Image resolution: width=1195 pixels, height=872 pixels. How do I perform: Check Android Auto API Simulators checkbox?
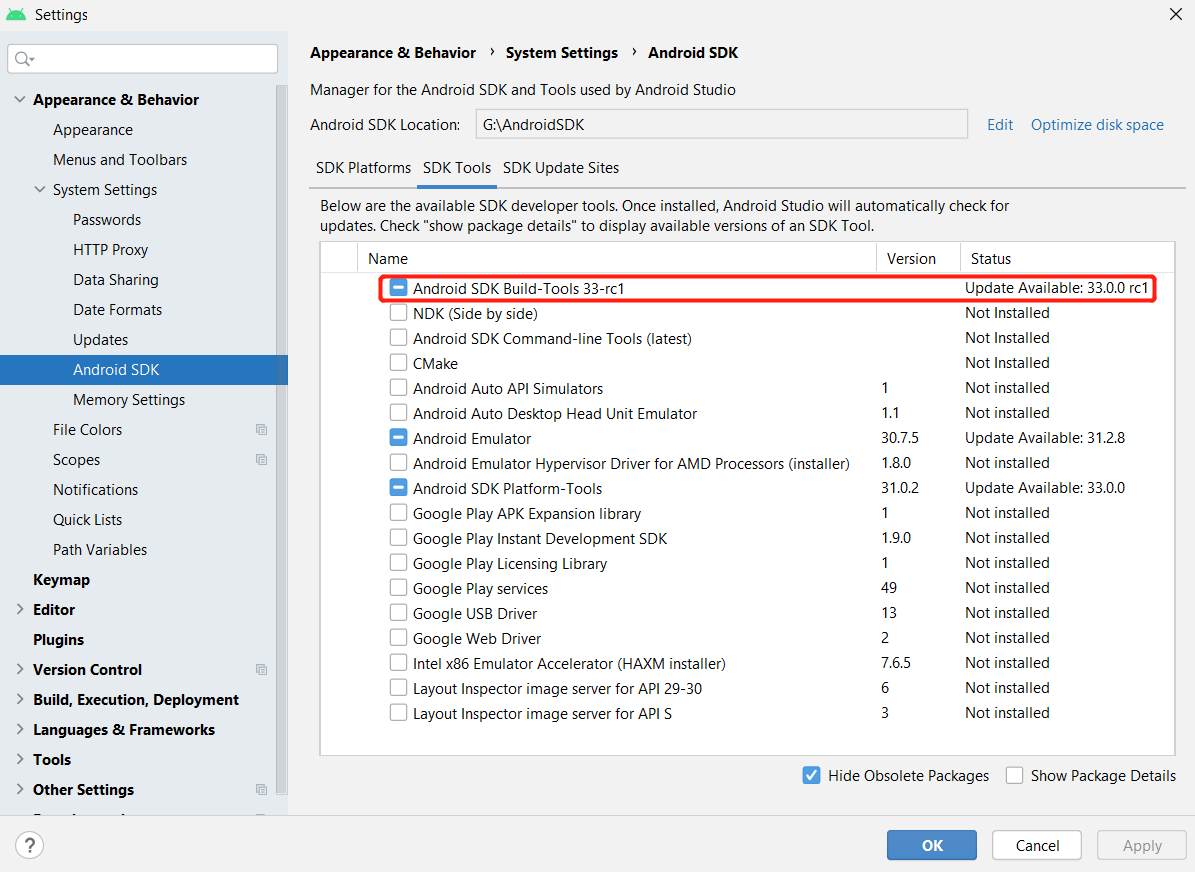pos(398,388)
